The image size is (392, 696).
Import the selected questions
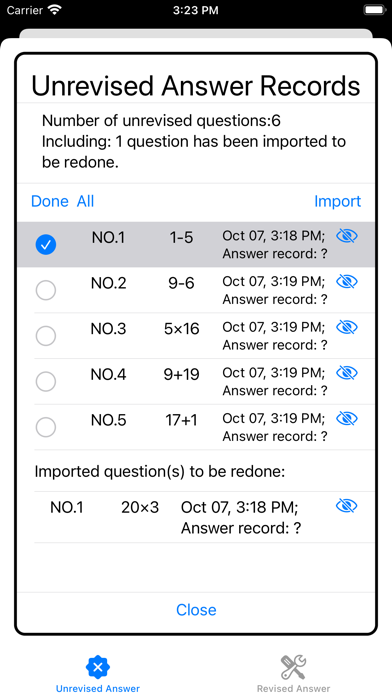(337, 202)
